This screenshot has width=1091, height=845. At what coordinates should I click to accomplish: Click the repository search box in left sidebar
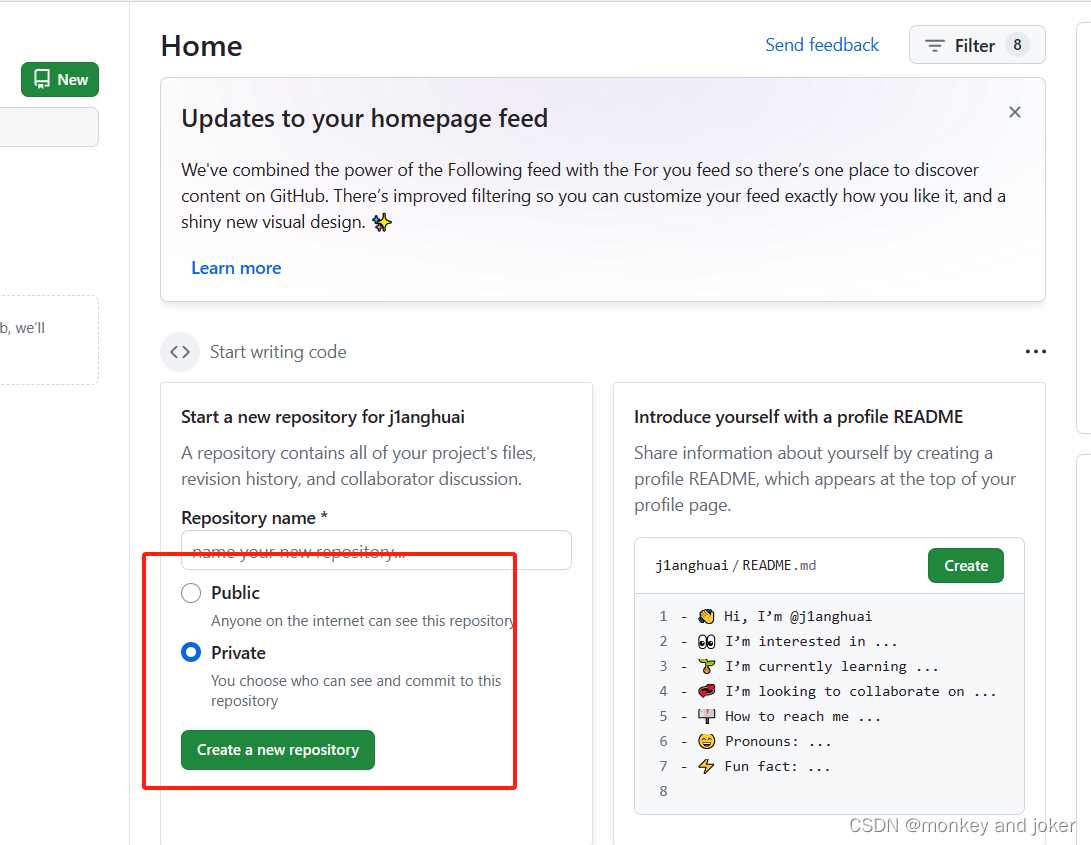[49, 127]
